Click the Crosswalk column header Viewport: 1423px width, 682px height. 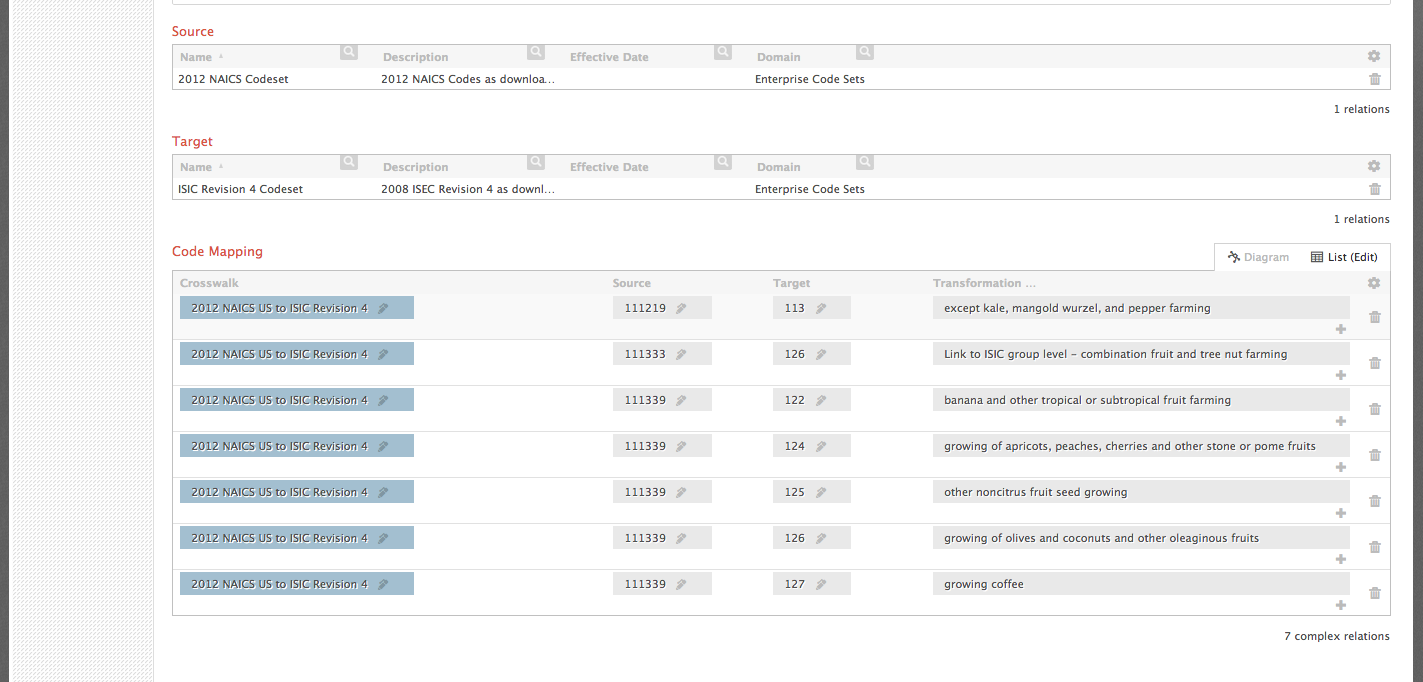pos(209,283)
